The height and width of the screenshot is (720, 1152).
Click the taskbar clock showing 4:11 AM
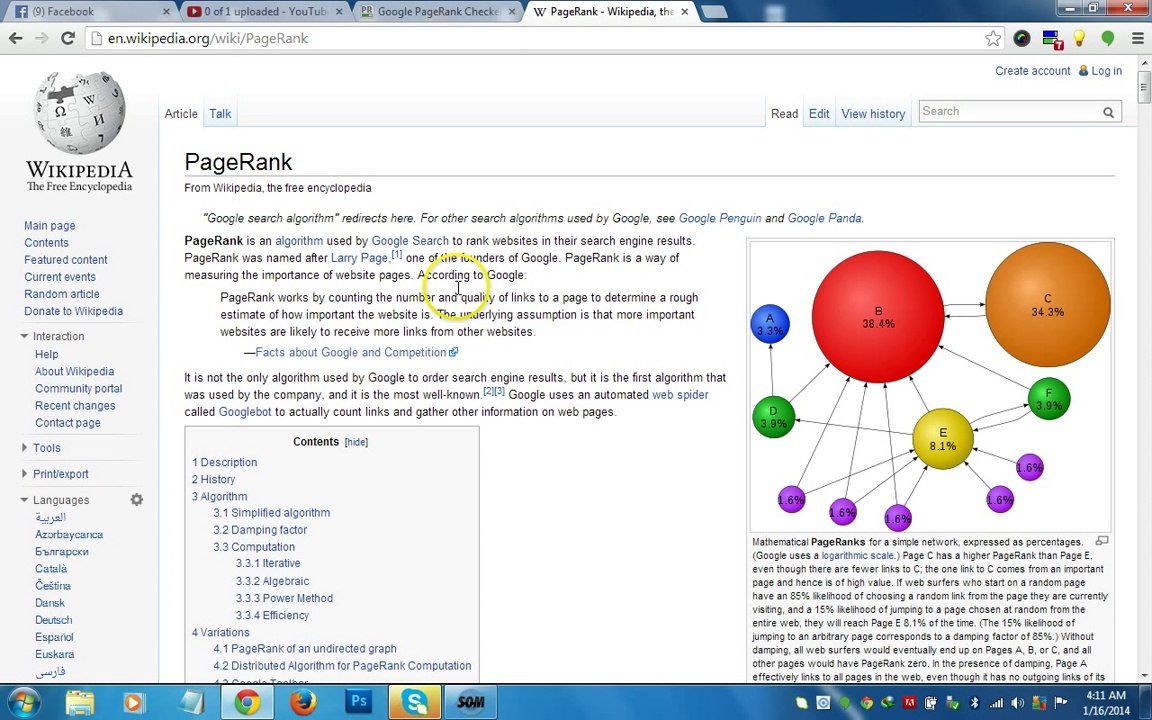[1105, 702]
